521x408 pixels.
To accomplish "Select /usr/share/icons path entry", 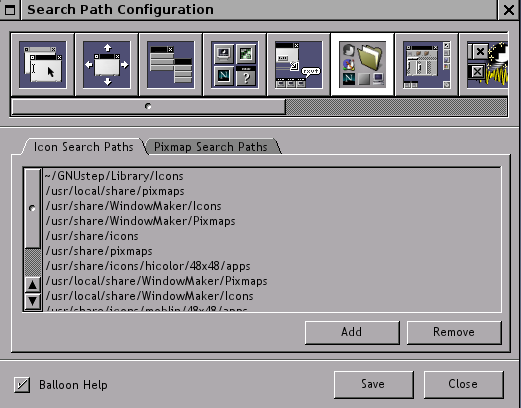I will [x=272, y=236].
